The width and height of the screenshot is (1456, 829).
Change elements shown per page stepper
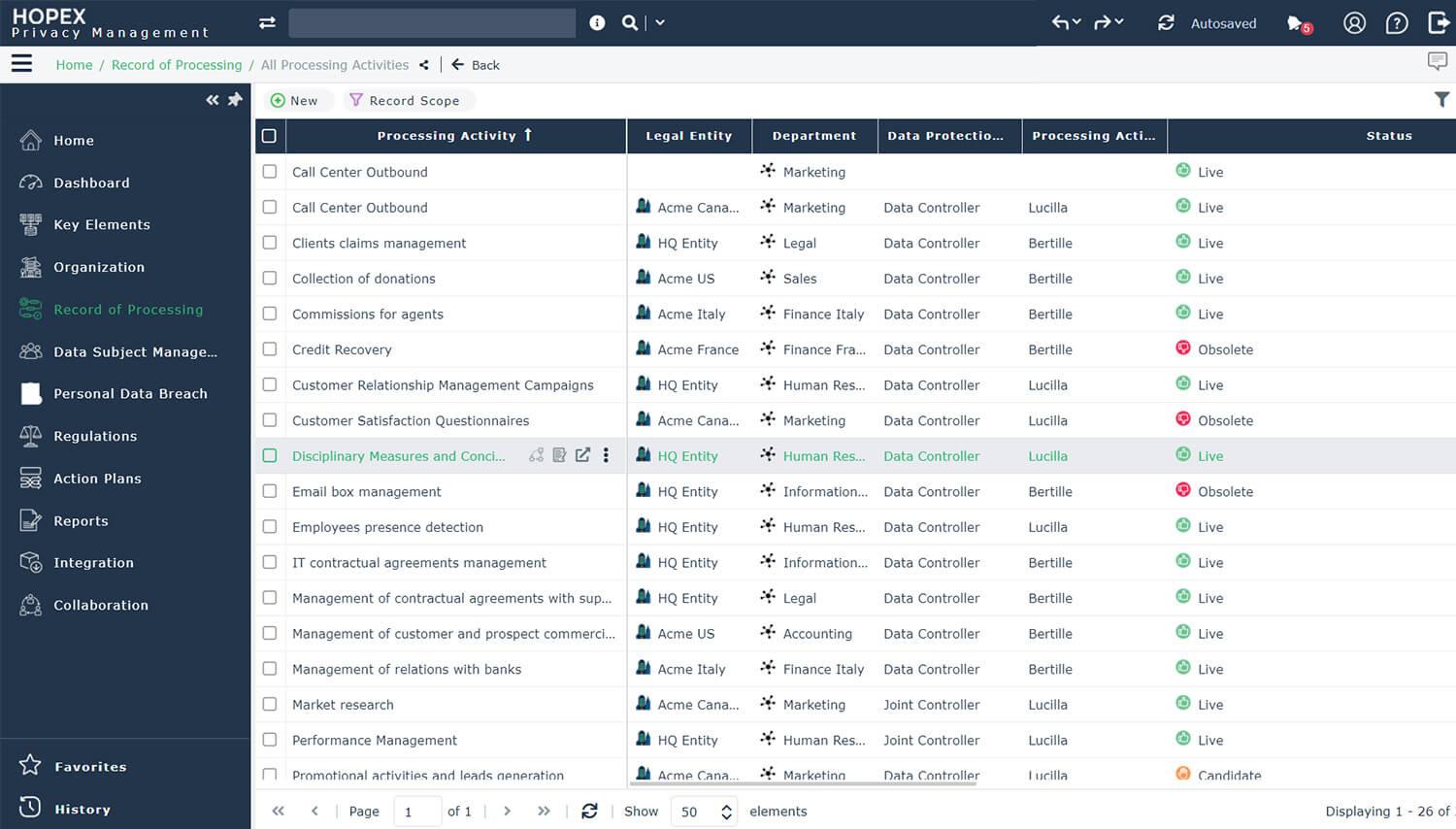[726, 812]
